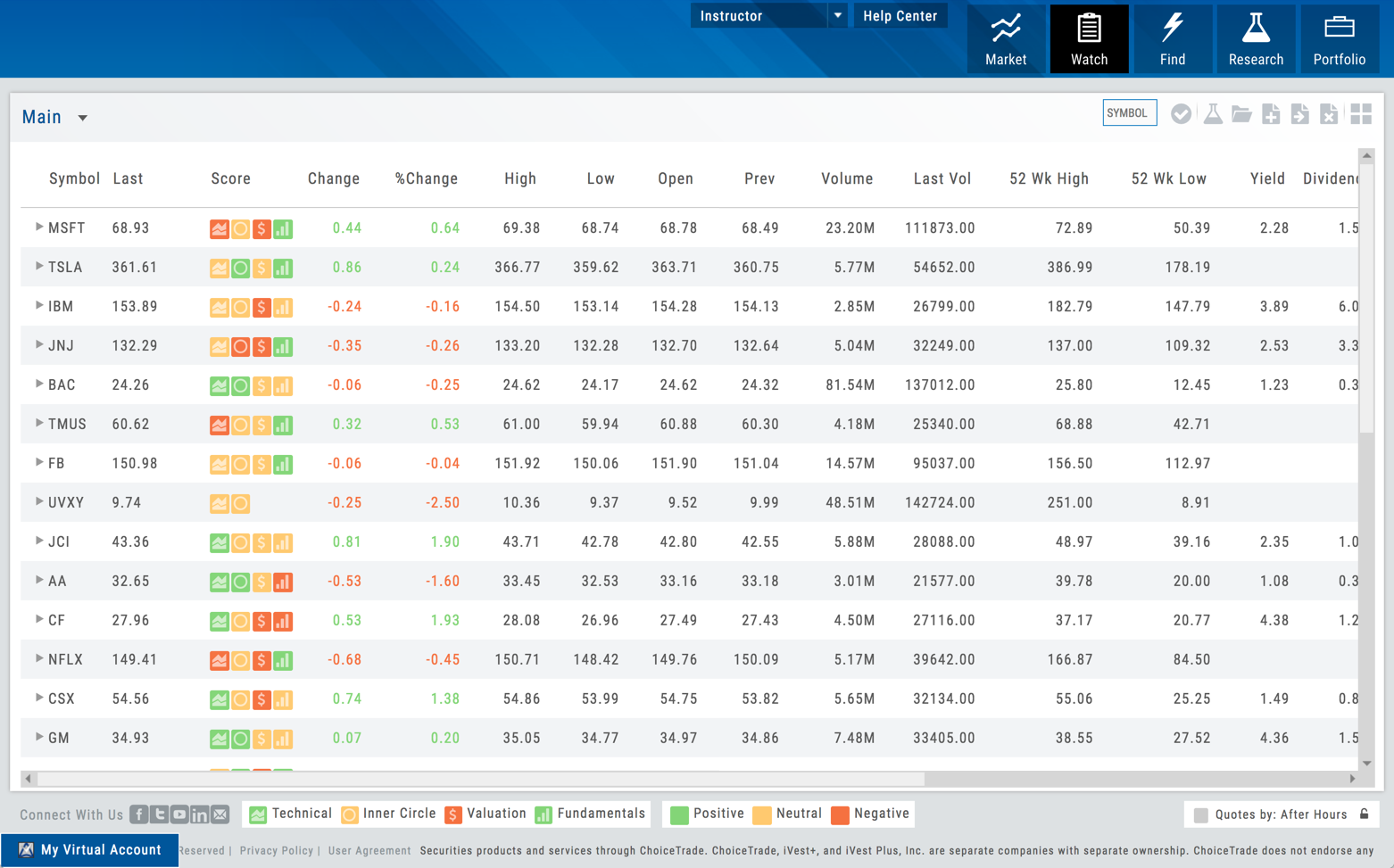Open the Portfolio tab
1394x868 pixels.
tap(1340, 39)
